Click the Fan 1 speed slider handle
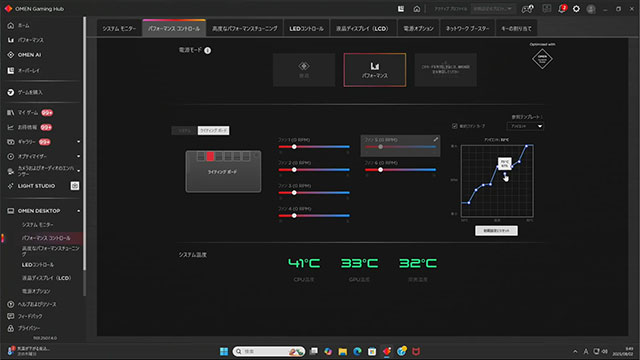The width and height of the screenshot is (640, 360). [294, 147]
